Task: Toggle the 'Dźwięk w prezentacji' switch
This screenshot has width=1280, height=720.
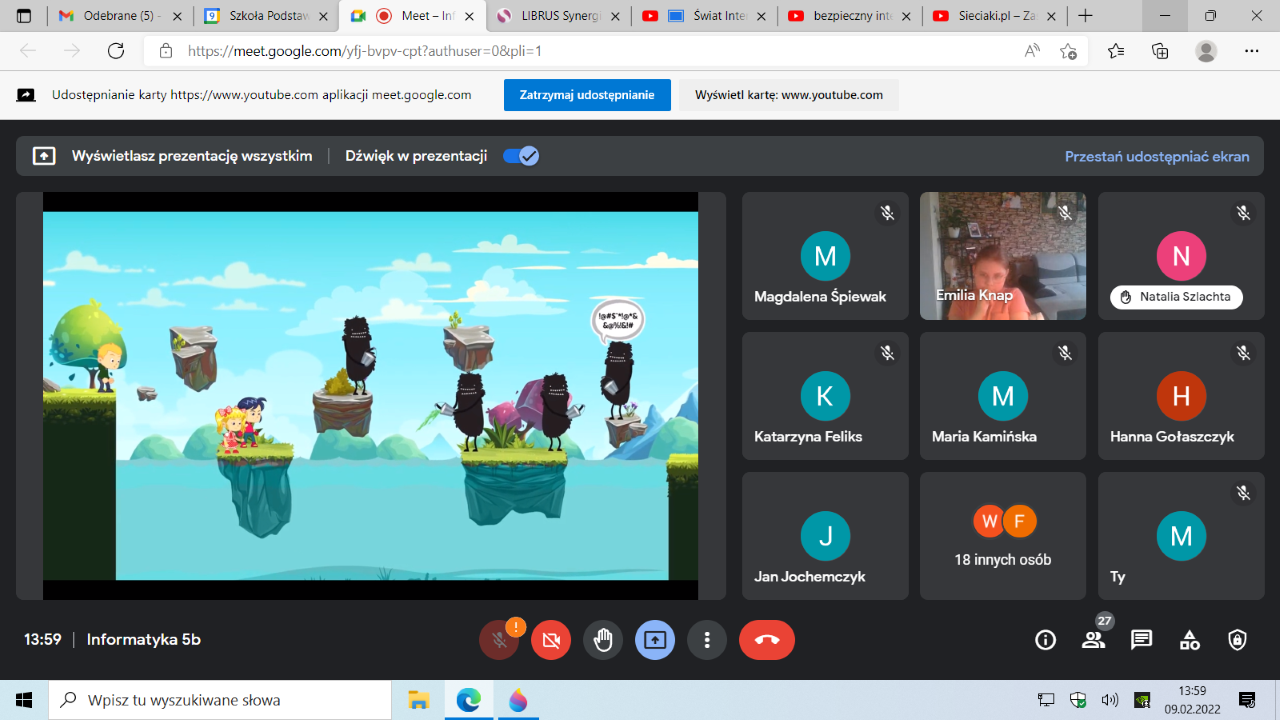Action: click(521, 156)
